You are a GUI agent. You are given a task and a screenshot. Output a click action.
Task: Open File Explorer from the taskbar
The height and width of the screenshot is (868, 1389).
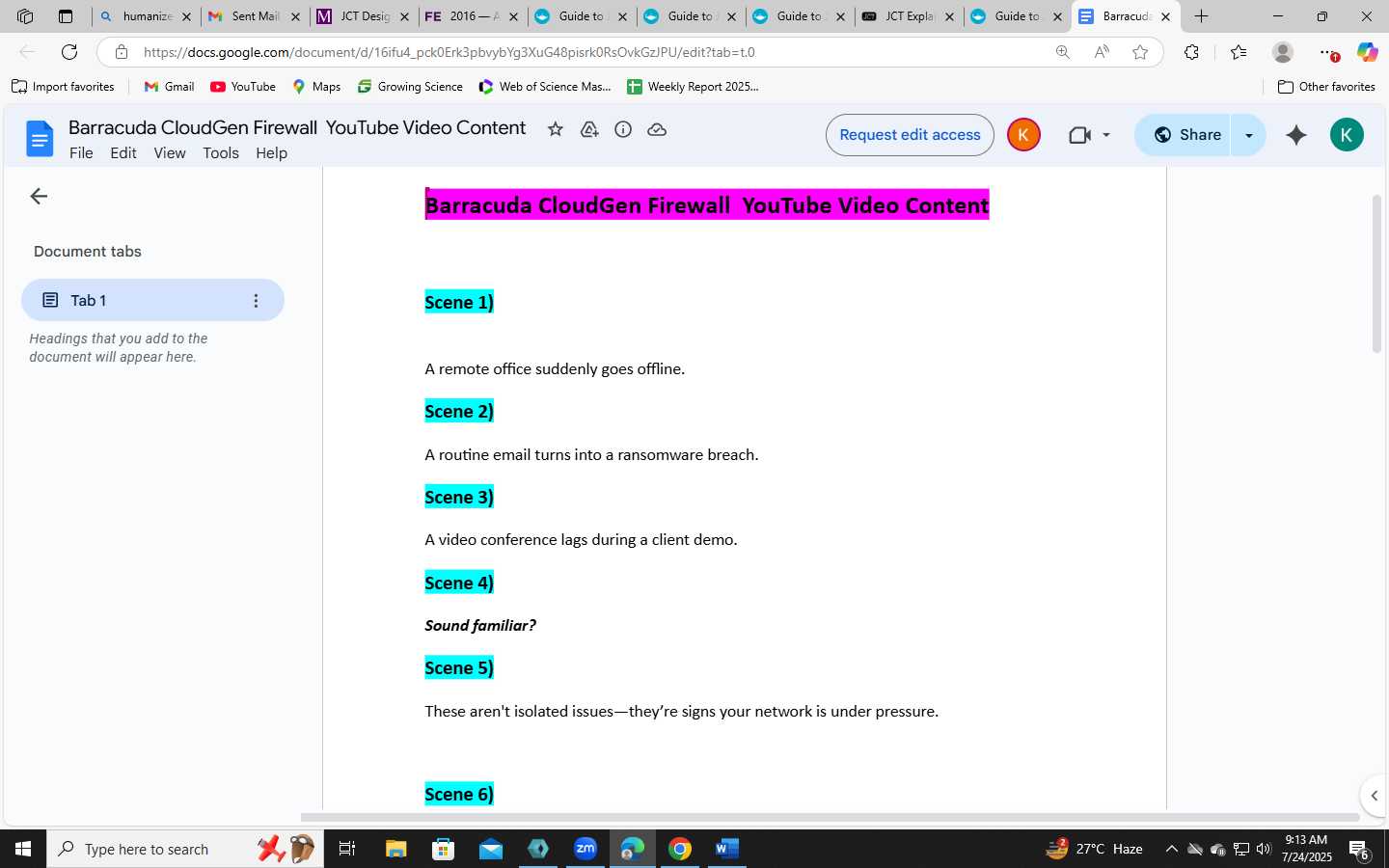[396, 849]
